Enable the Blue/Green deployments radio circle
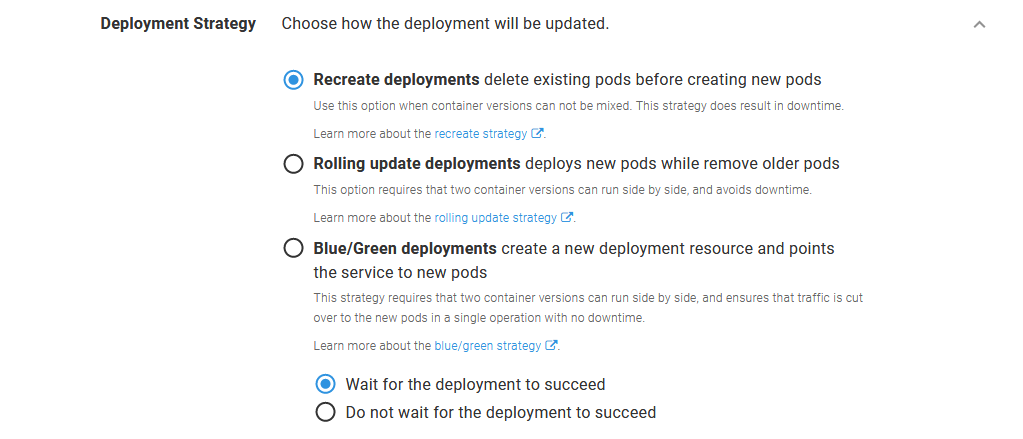This screenshot has width=1023, height=439. coord(293,248)
